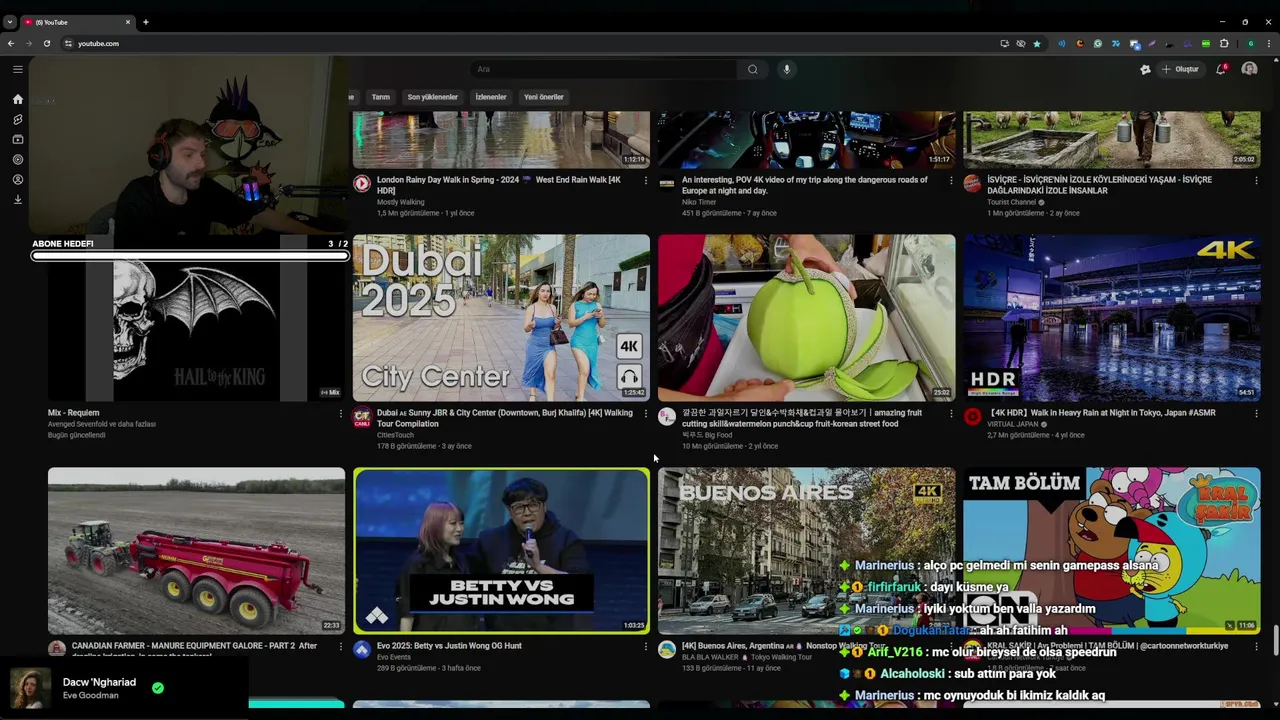The height and width of the screenshot is (720, 1280).
Task: Select the 'Yeni öneriler' filter chip
Action: 544,97
